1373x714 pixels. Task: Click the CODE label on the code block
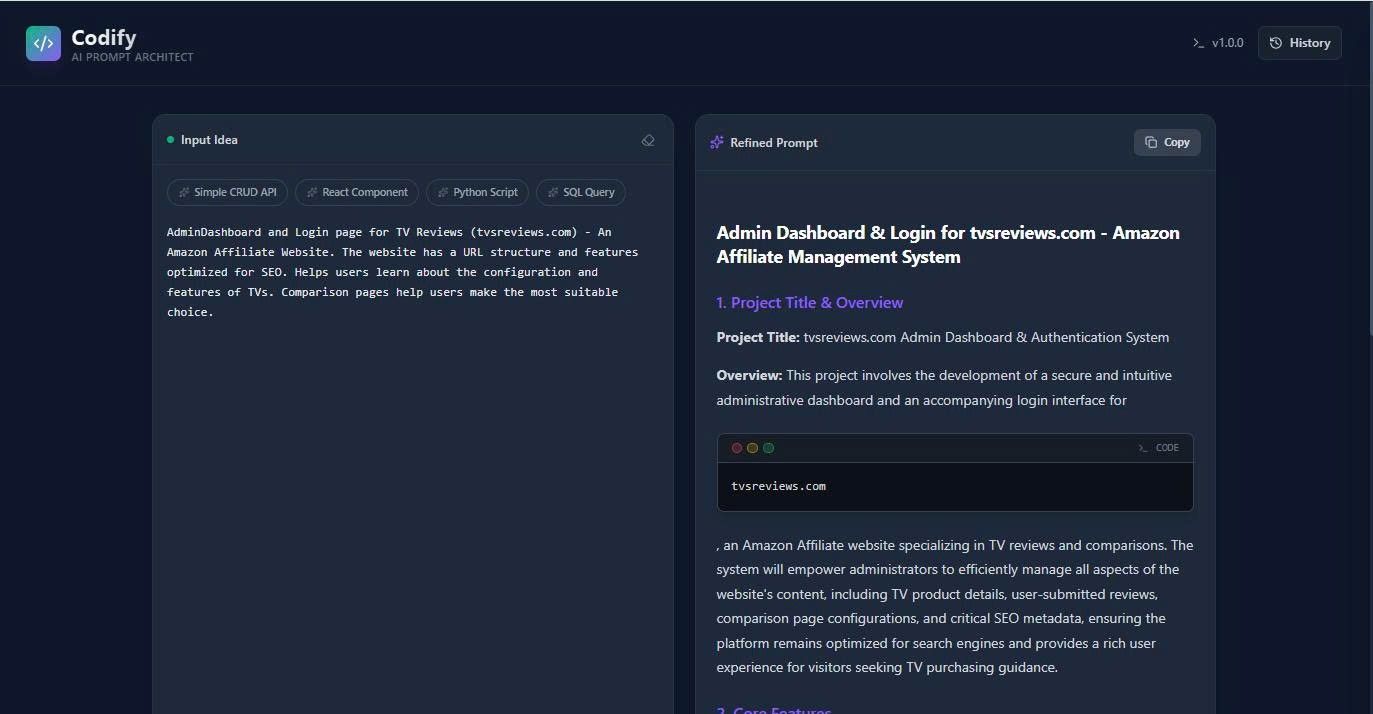[x=1167, y=448]
